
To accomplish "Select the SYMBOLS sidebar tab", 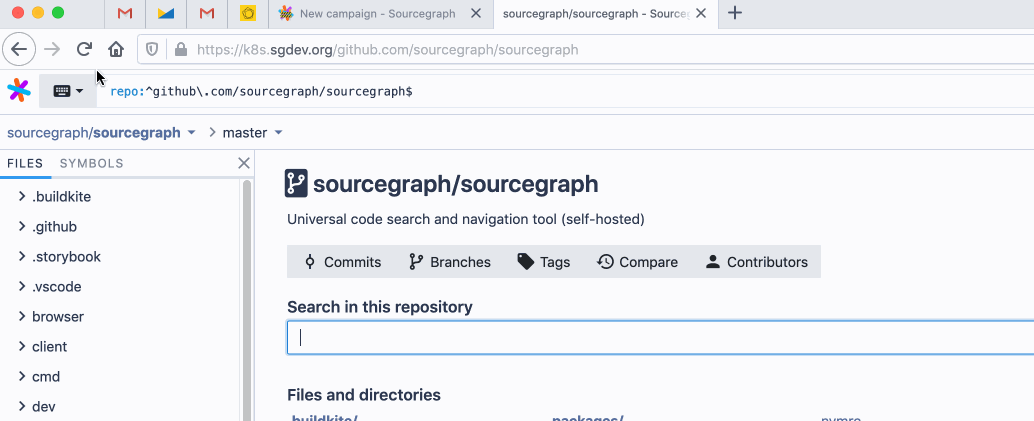I will click(x=92, y=164).
